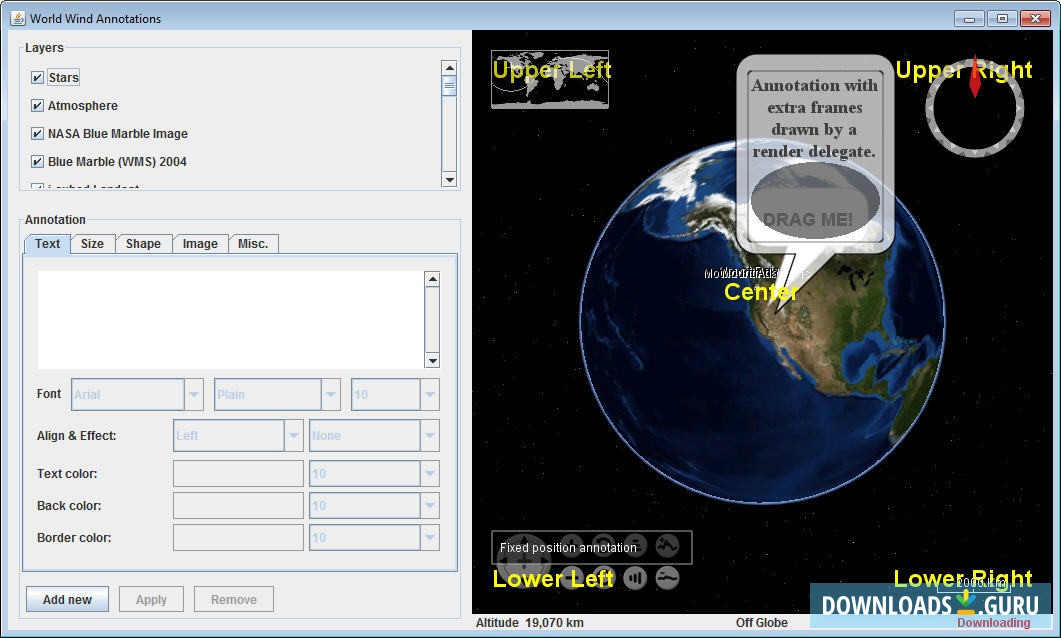Disable the Atmosphere layer

[x=37, y=105]
